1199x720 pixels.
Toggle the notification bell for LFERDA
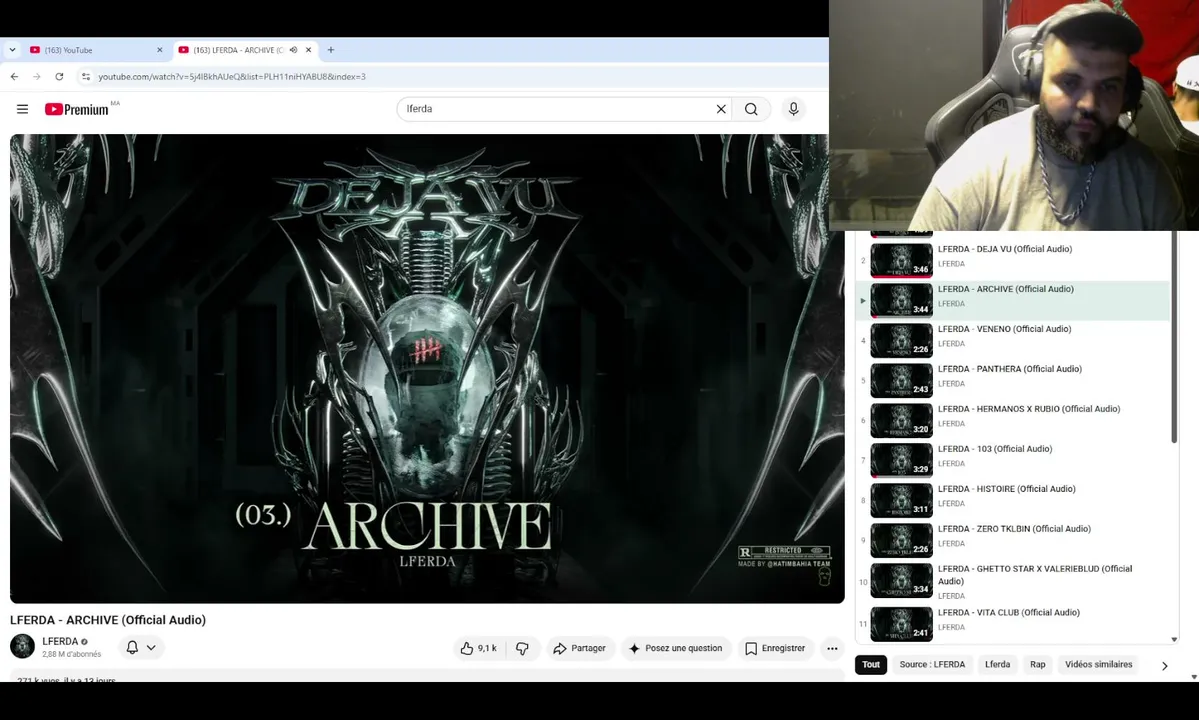[x=132, y=647]
